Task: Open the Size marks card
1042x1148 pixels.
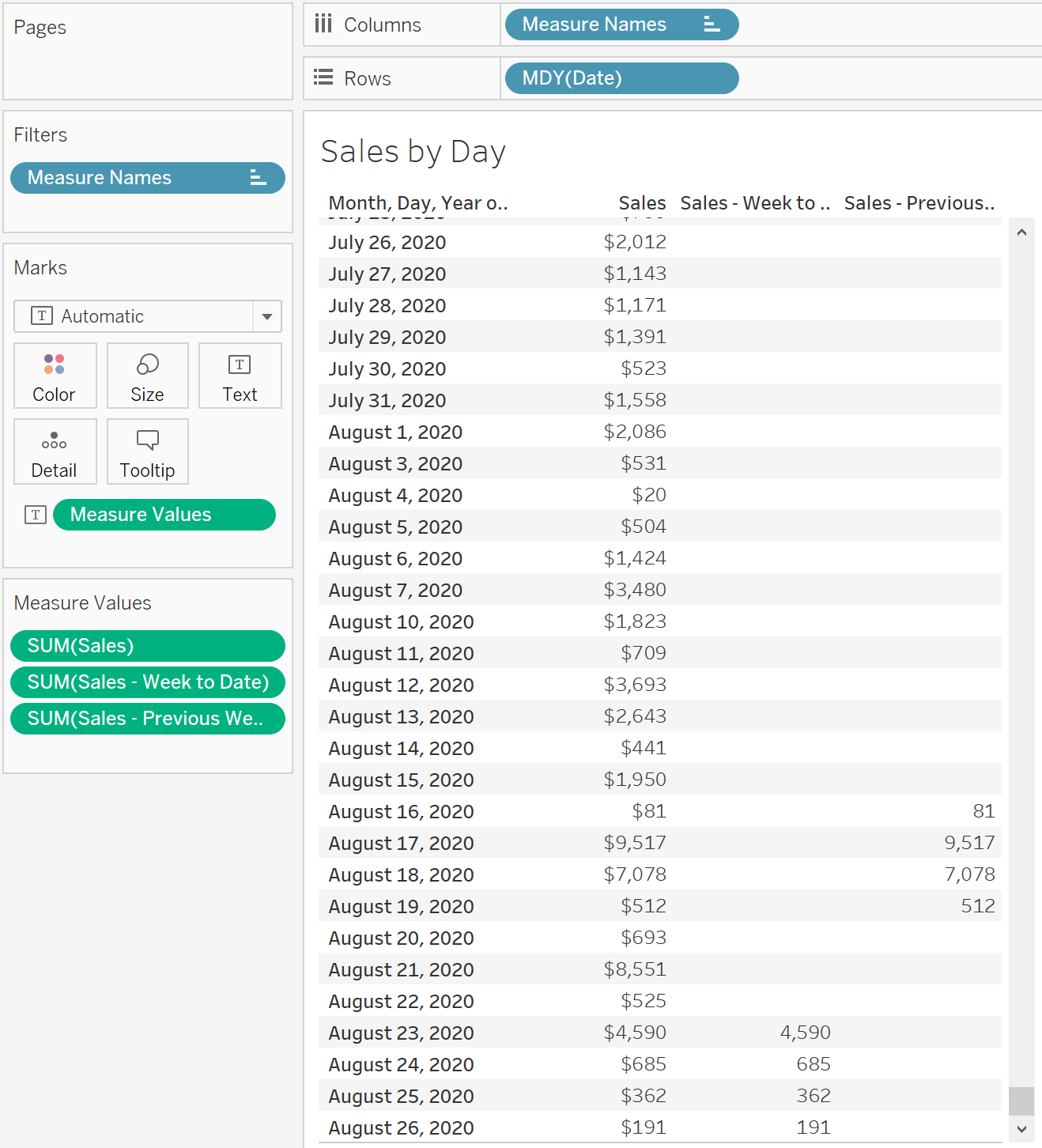Action: (148, 376)
